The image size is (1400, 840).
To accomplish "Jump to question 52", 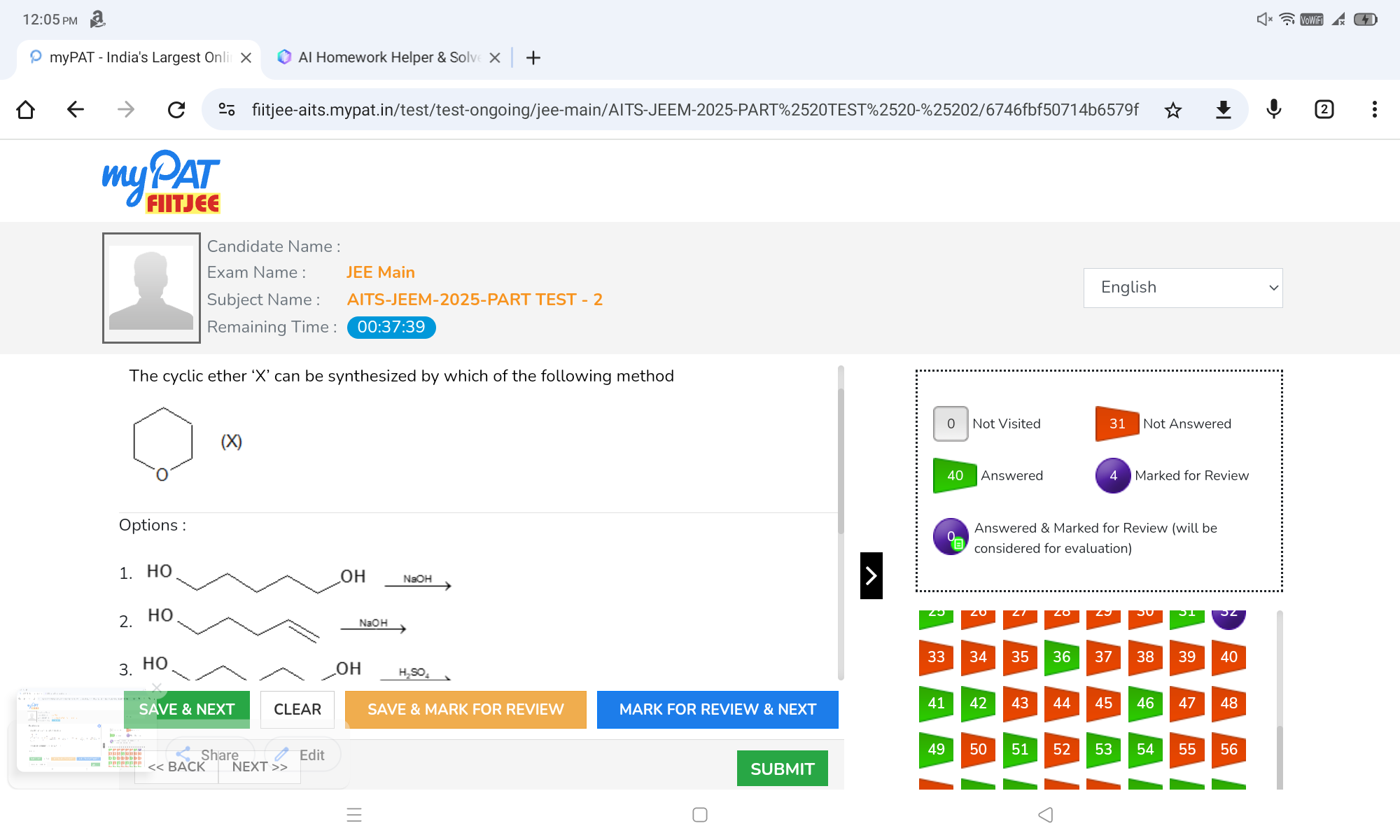I will pos(1062,750).
